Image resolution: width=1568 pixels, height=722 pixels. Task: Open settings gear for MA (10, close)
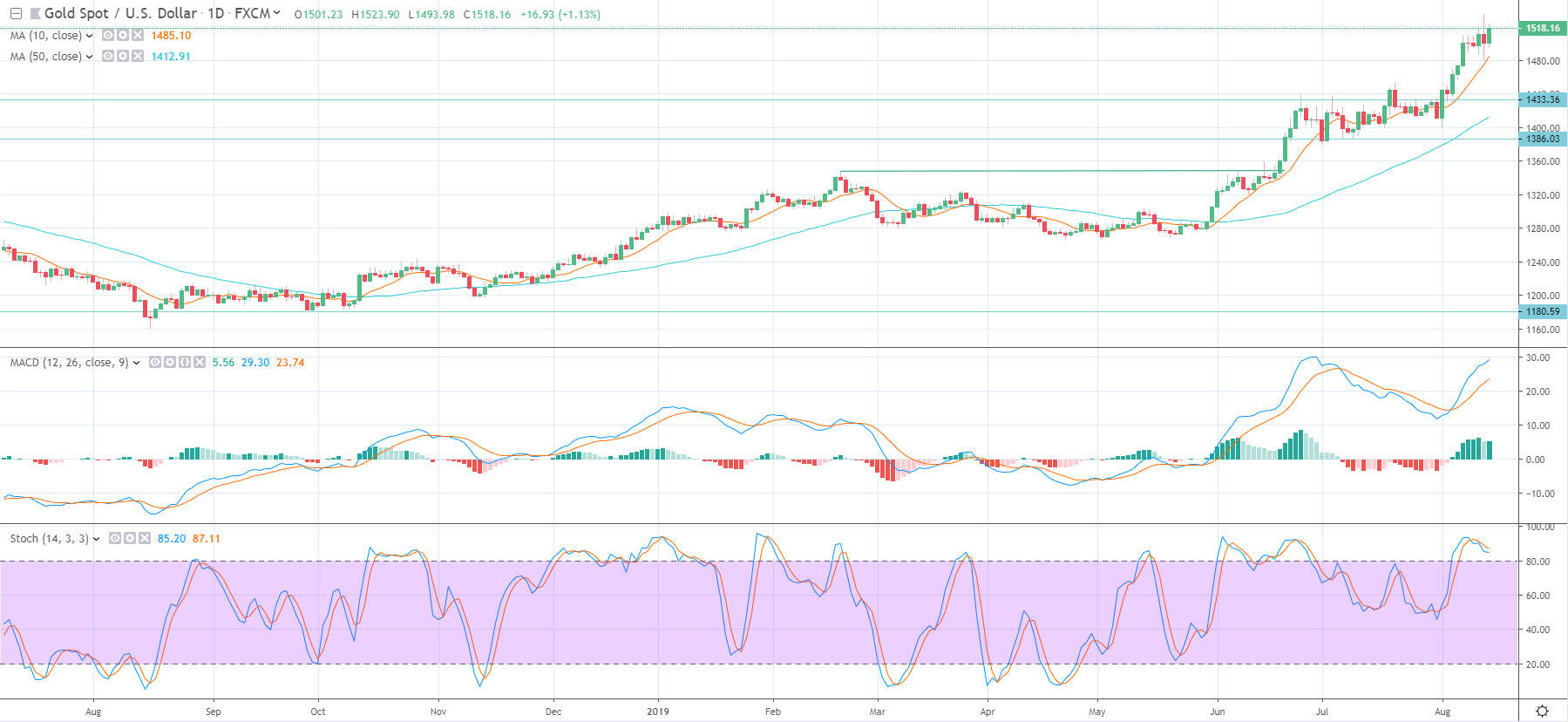tap(123, 35)
